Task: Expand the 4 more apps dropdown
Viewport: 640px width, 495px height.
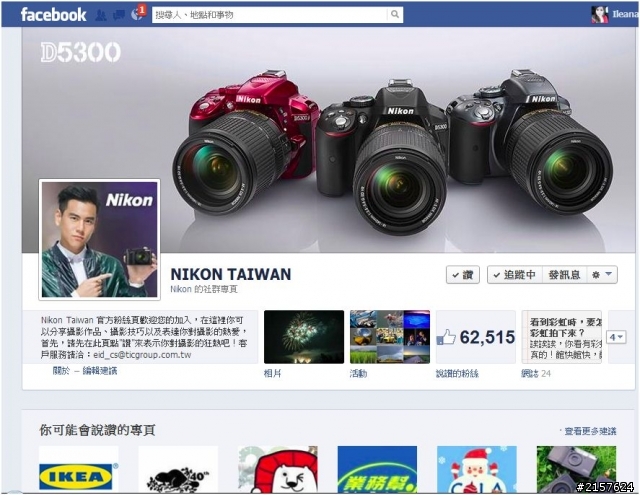Action: (616, 337)
